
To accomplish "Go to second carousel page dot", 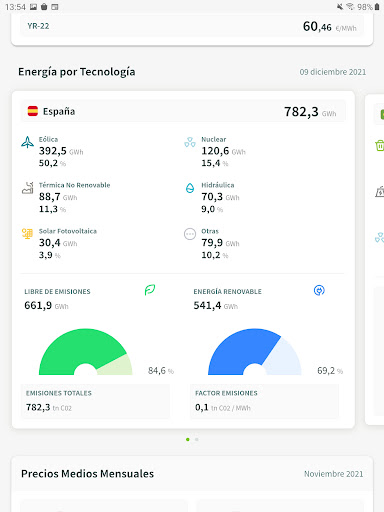I will point(197,439).
